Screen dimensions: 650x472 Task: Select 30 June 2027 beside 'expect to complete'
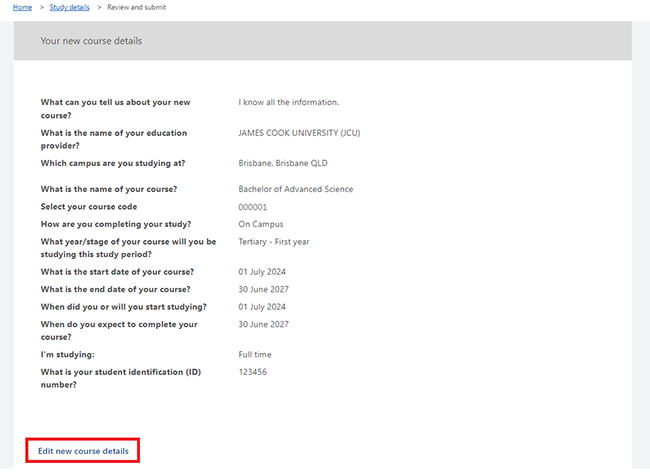(x=264, y=324)
